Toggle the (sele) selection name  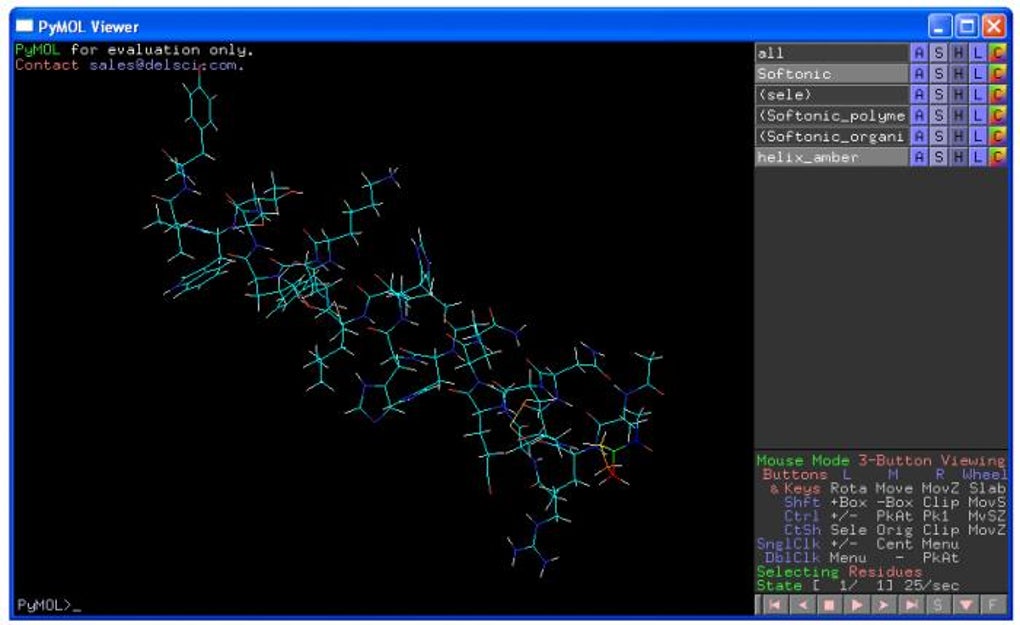[x=831, y=94]
